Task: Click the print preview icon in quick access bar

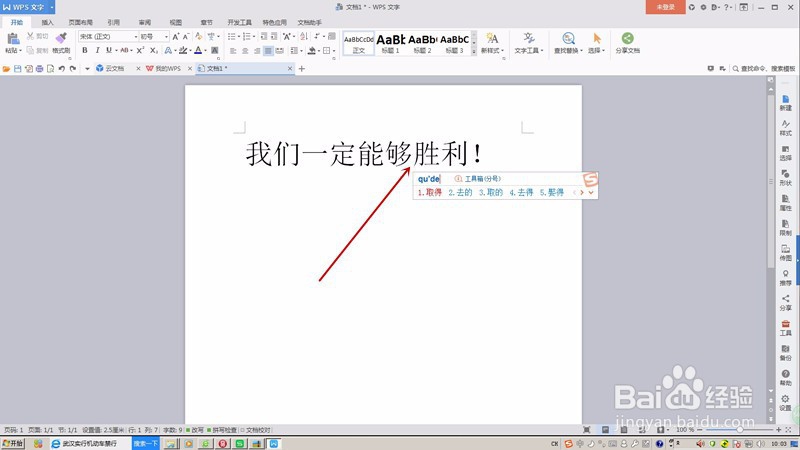Action: tap(51, 68)
